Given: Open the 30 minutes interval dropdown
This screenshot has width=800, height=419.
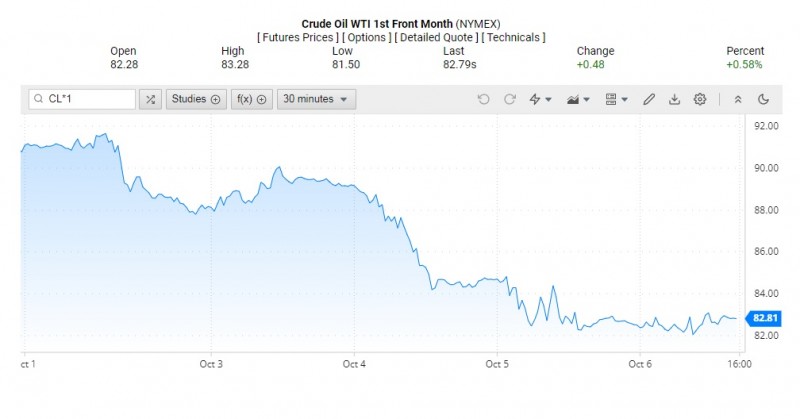Looking at the screenshot, I should 316,99.
